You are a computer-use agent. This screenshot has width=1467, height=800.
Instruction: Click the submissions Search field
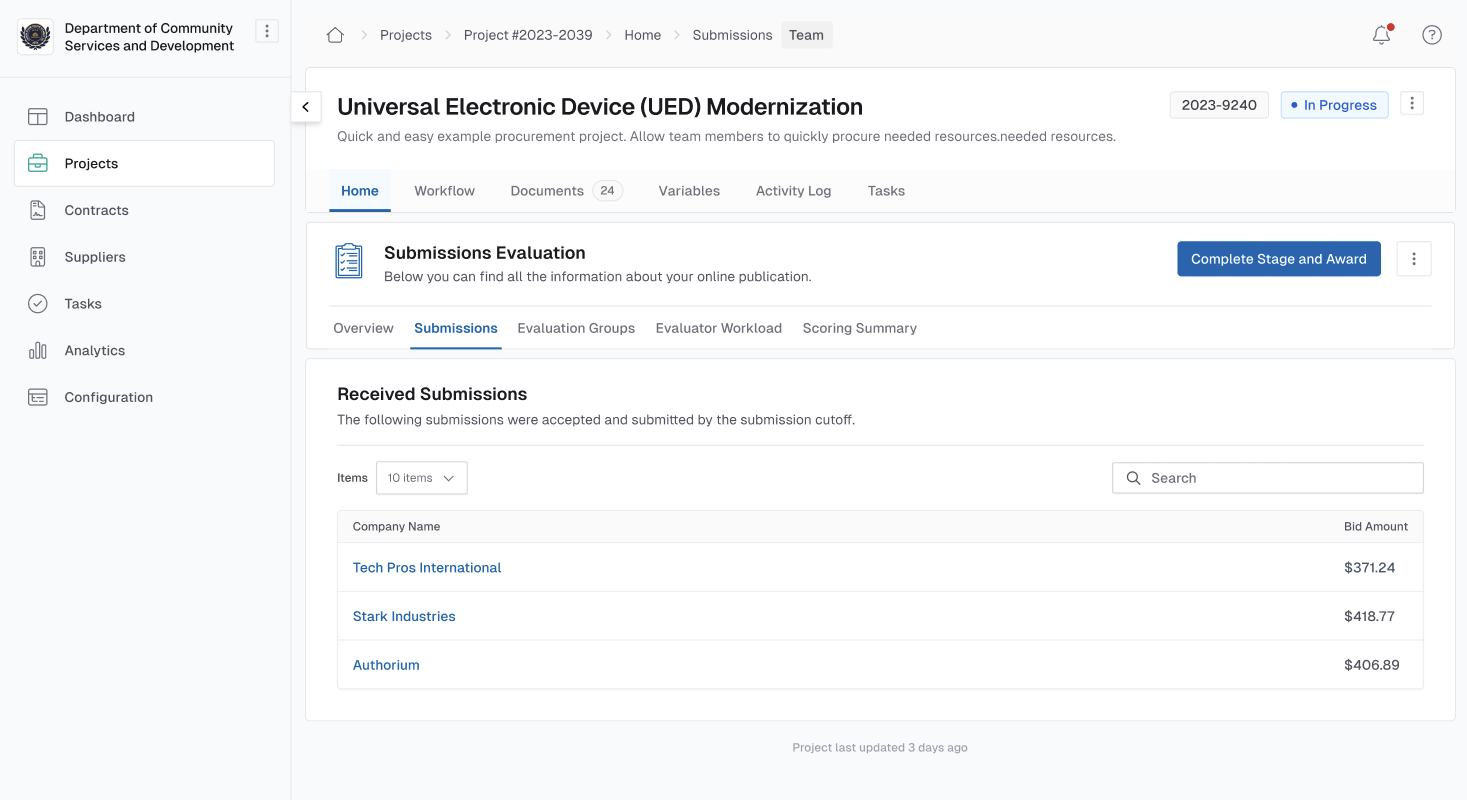1267,478
